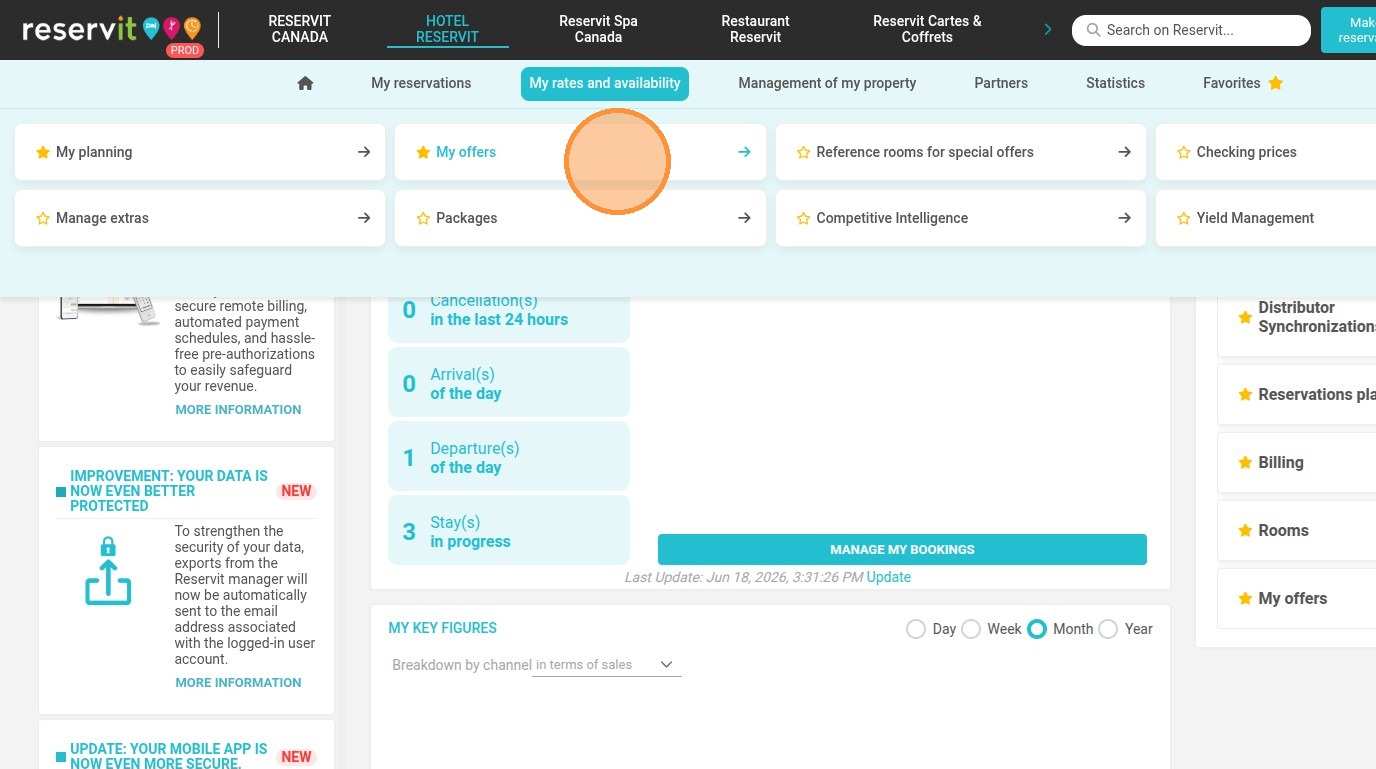Toggle favorite star for My planning

43,152
